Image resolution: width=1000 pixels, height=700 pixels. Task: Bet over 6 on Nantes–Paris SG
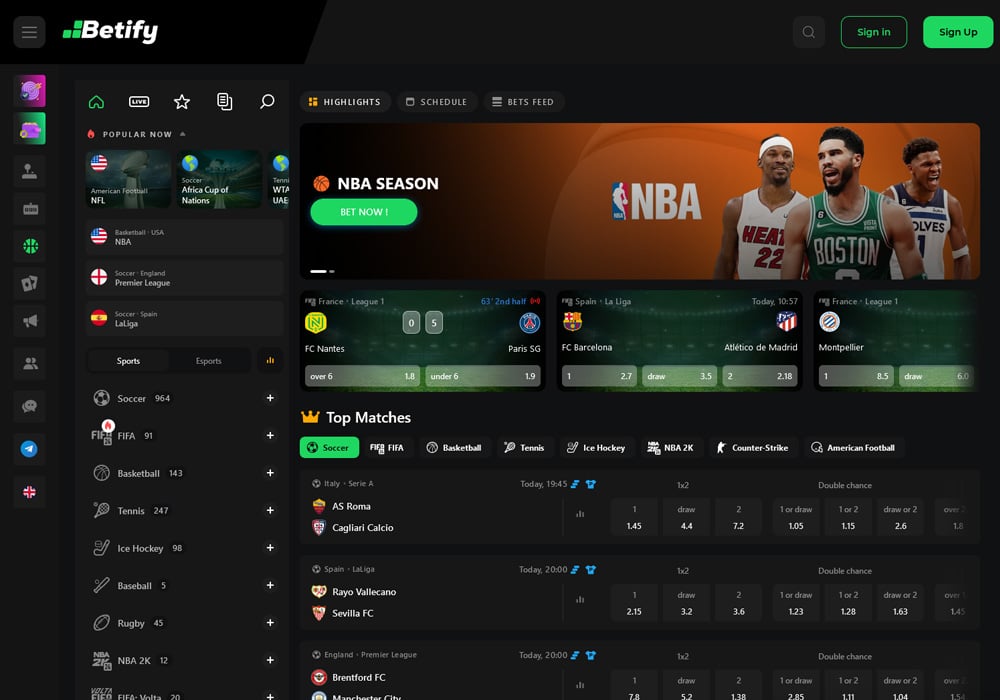coord(362,376)
